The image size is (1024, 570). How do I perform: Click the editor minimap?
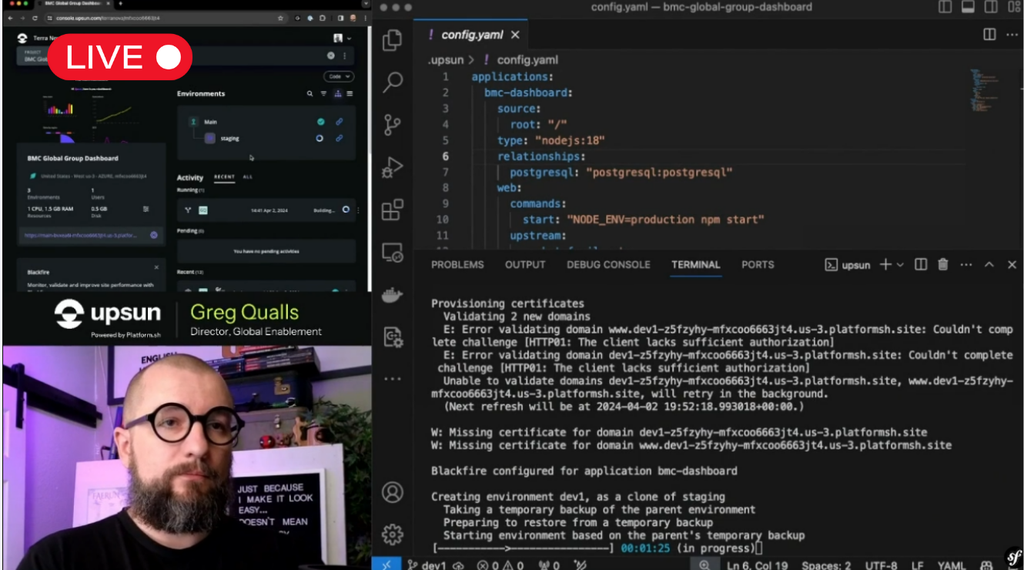(x=984, y=89)
